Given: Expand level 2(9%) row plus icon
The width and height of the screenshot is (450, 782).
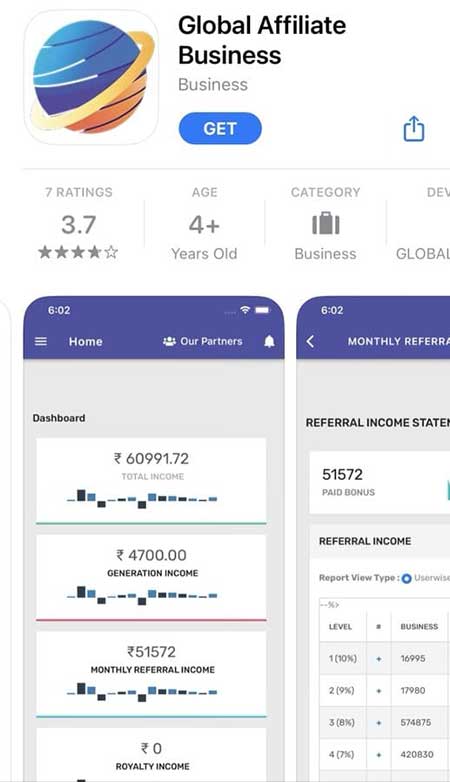Looking at the screenshot, I should 379,691.
